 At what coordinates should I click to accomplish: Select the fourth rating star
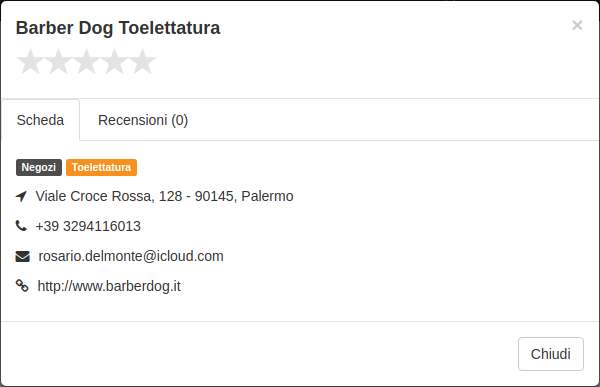tap(114, 61)
